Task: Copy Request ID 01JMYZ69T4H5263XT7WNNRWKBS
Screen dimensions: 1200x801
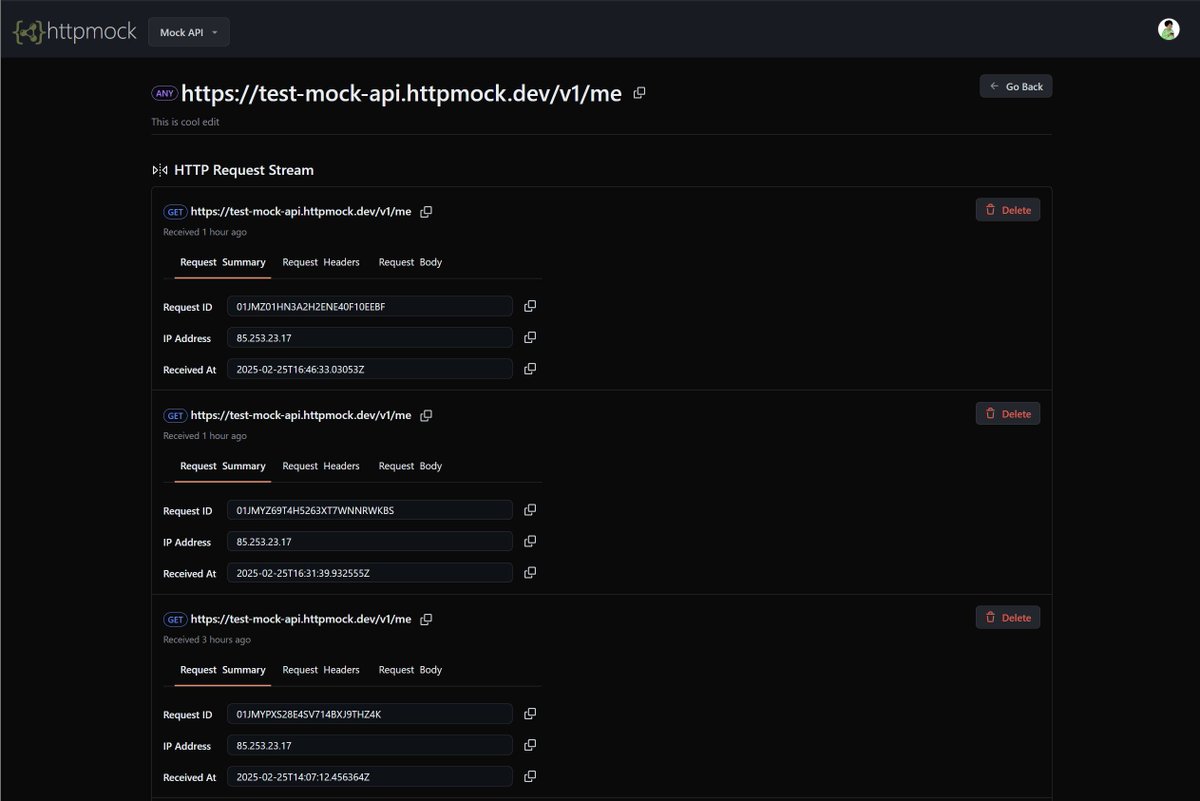Action: tap(530, 510)
